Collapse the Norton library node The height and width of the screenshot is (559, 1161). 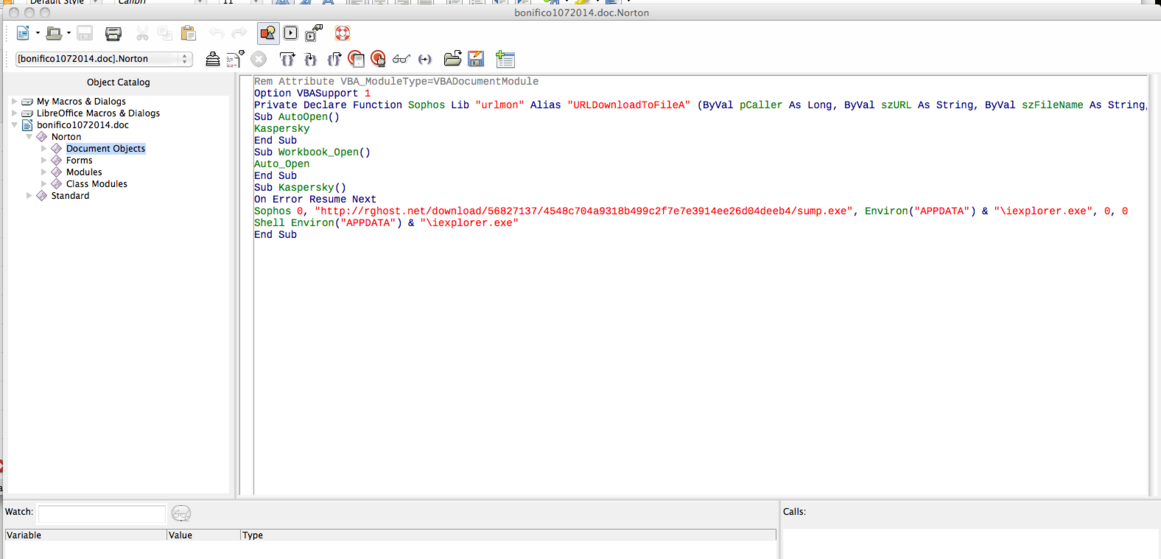(x=29, y=137)
